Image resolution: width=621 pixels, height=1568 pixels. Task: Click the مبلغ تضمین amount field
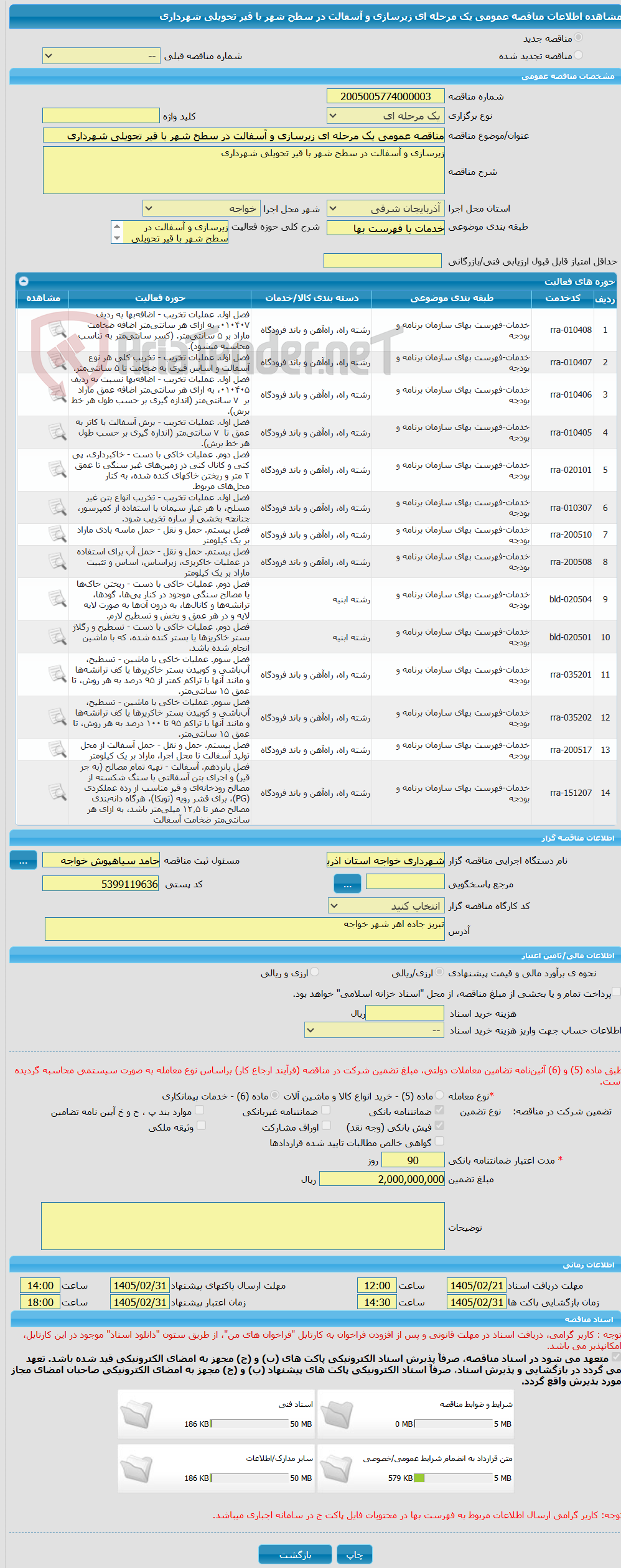pos(382,1179)
